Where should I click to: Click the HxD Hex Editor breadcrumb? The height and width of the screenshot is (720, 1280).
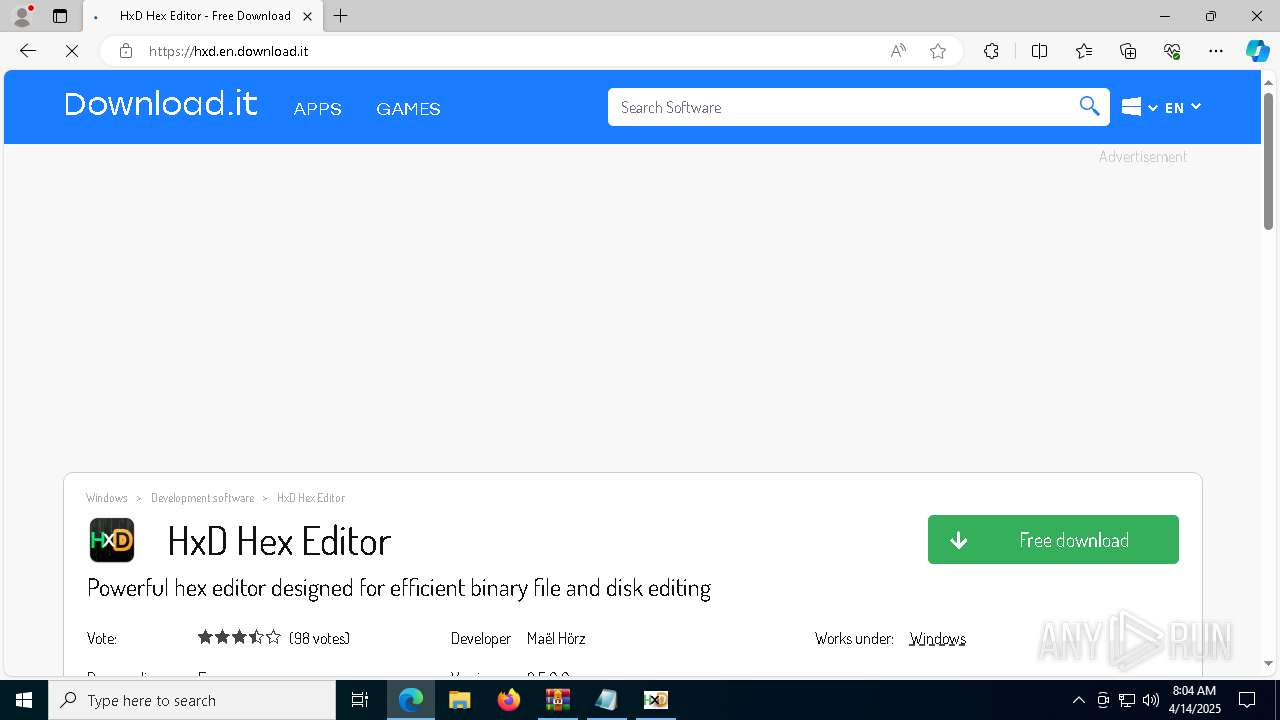[311, 498]
